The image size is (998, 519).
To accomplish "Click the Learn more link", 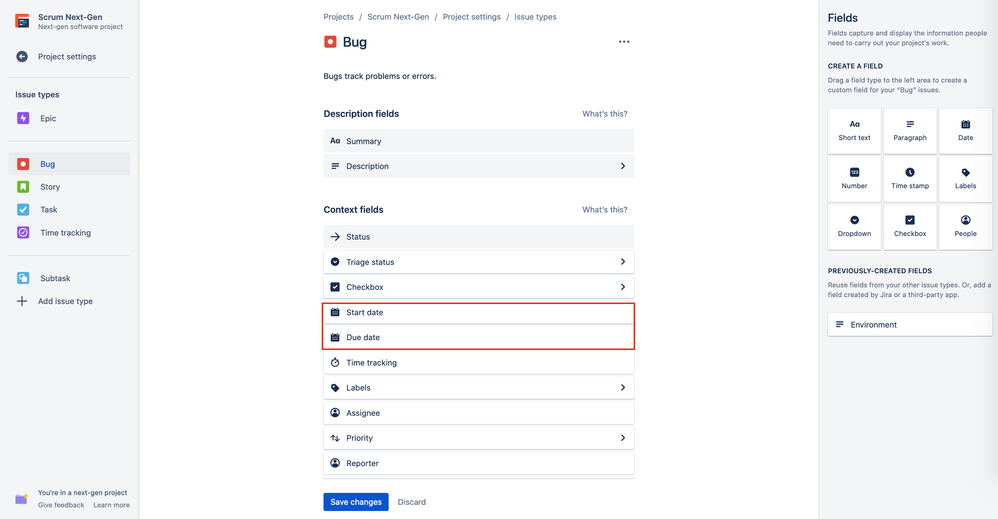I will [111, 505].
